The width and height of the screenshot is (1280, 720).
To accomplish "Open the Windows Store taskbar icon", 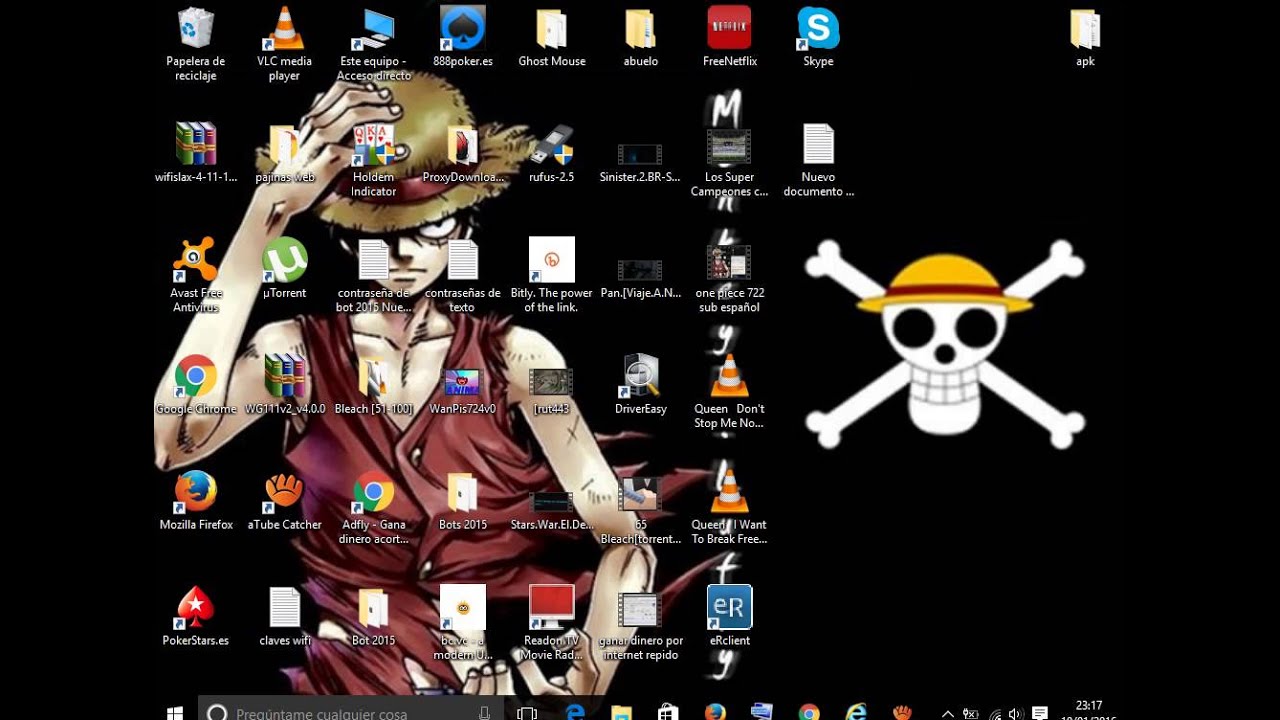I will [668, 713].
